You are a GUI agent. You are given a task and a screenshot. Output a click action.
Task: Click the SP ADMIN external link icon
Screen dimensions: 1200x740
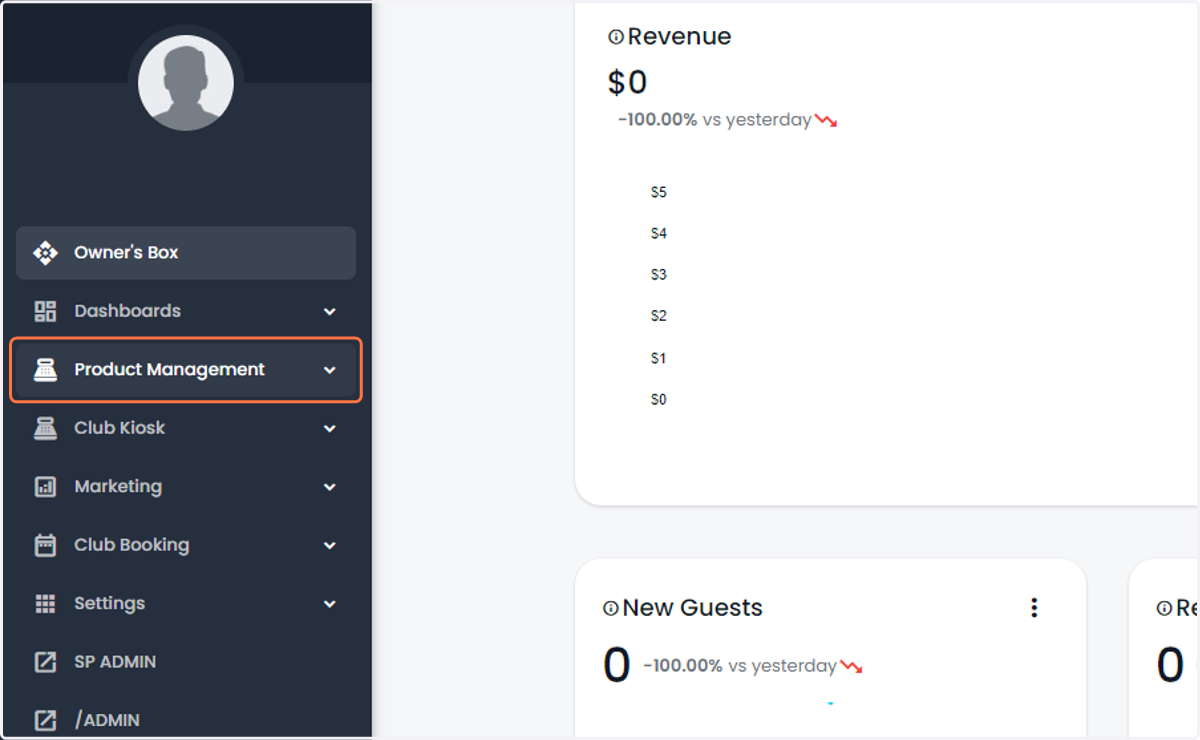45,662
